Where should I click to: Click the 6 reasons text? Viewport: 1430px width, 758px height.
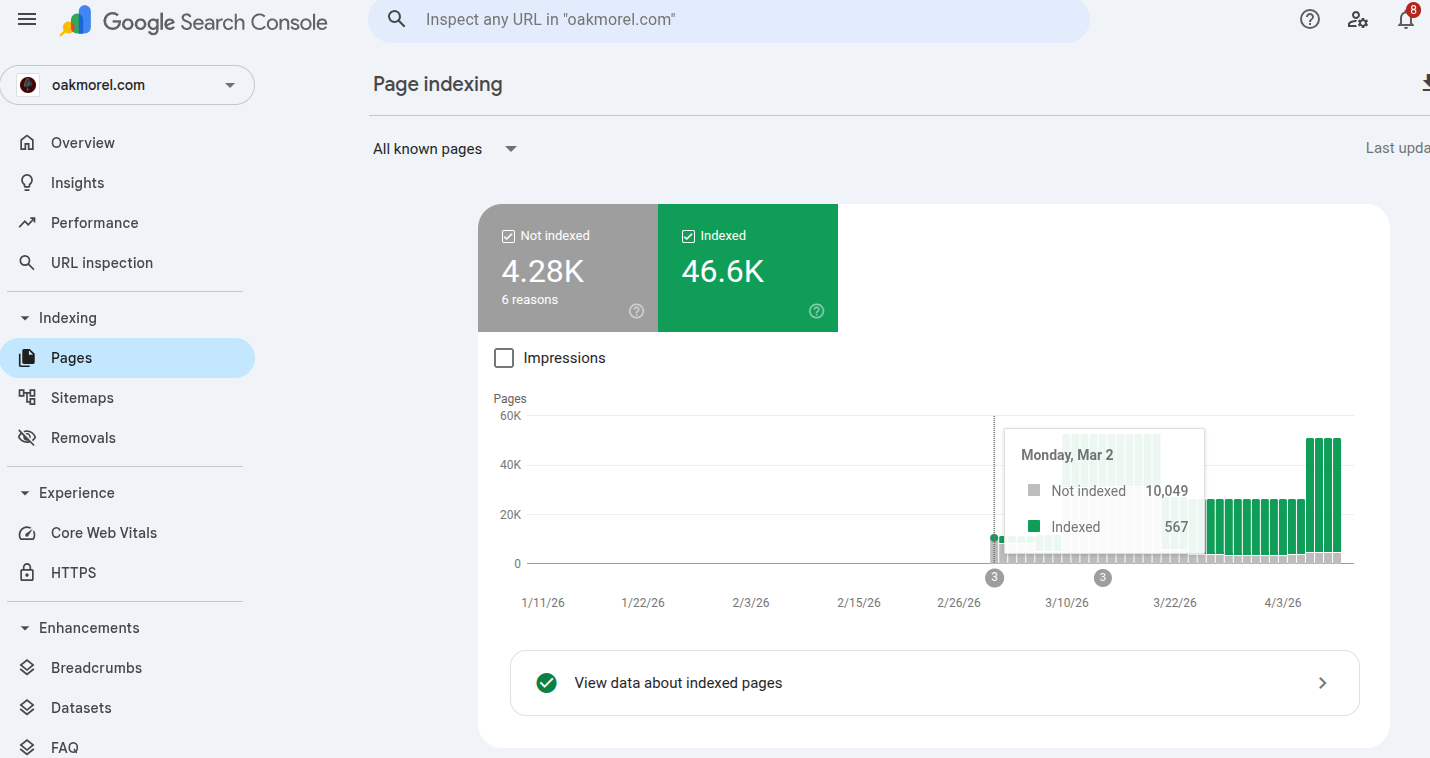click(x=530, y=300)
